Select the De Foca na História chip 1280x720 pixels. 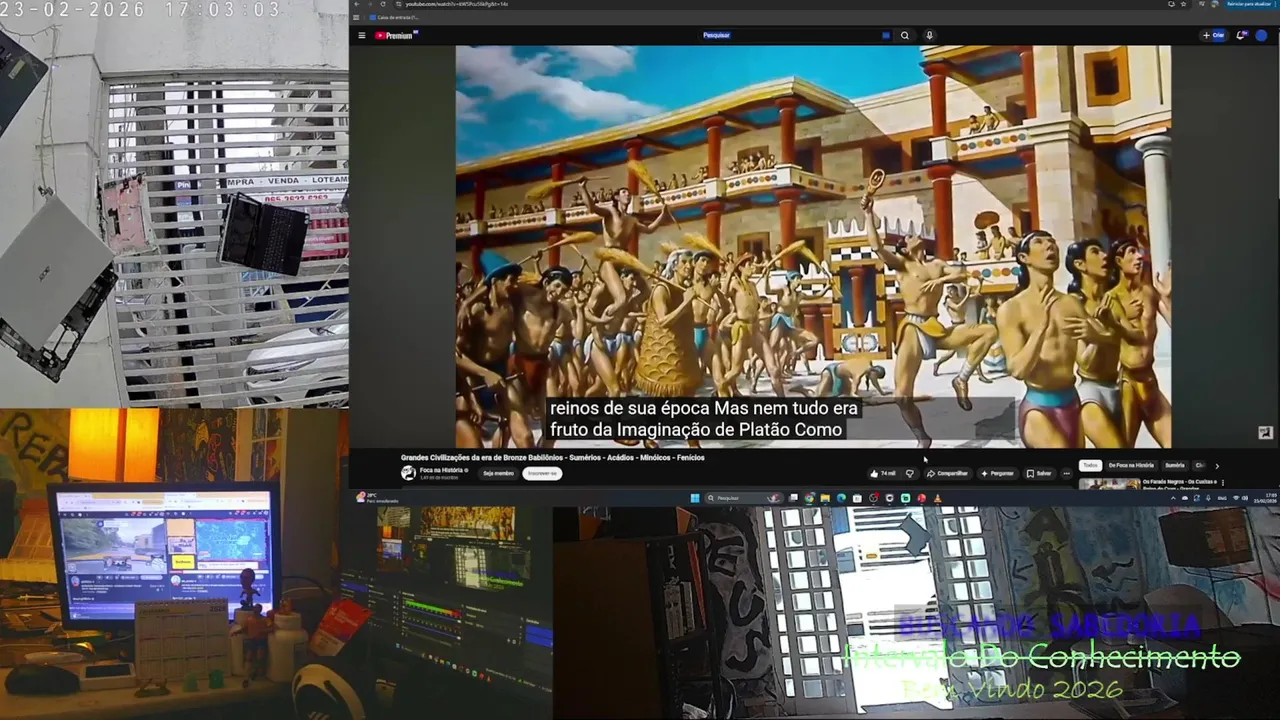point(1131,465)
